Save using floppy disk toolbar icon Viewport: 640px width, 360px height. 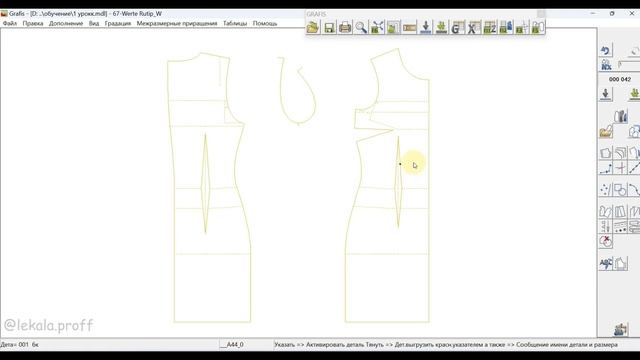tap(329, 27)
